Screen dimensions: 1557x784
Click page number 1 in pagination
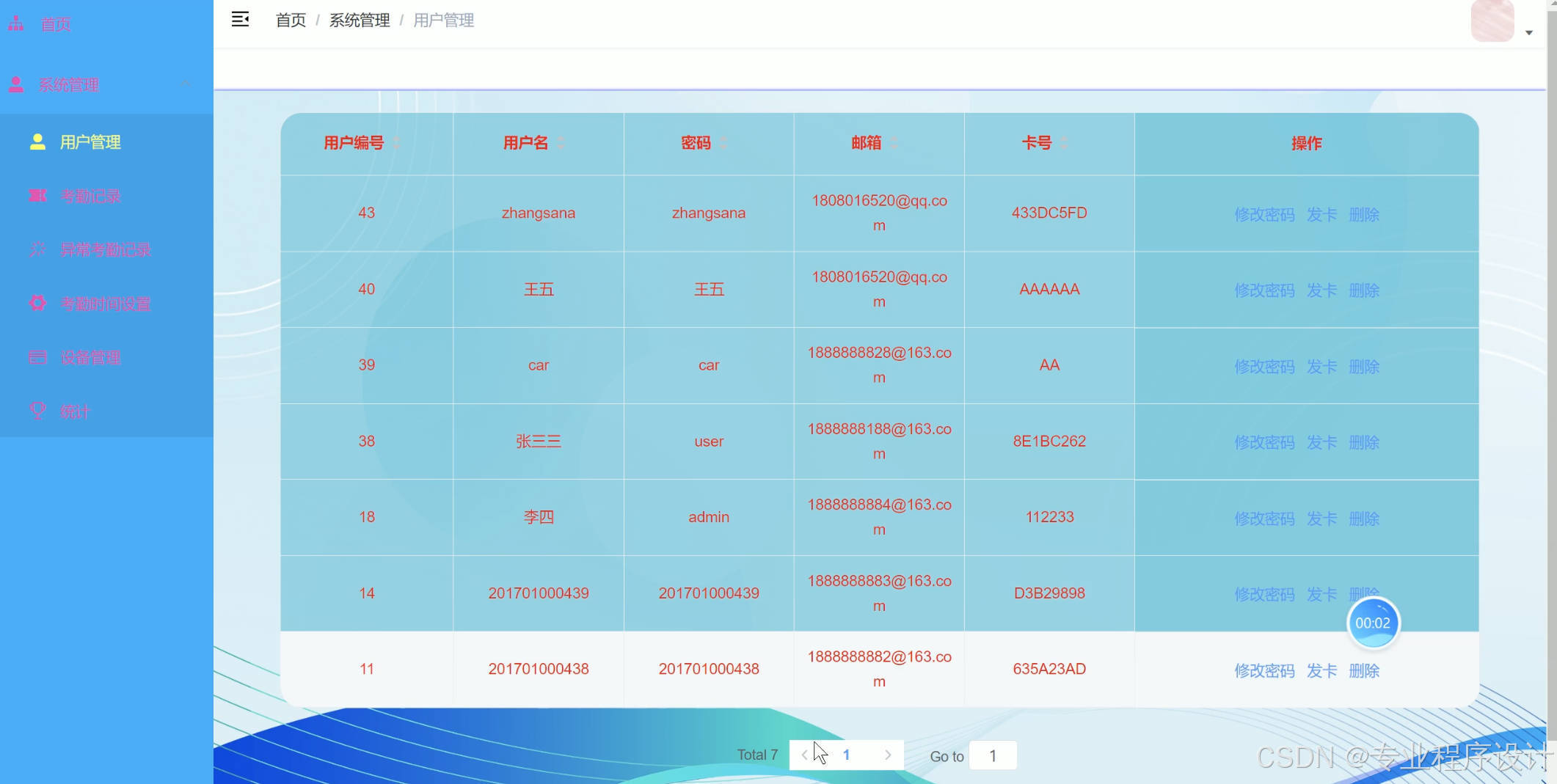point(846,755)
